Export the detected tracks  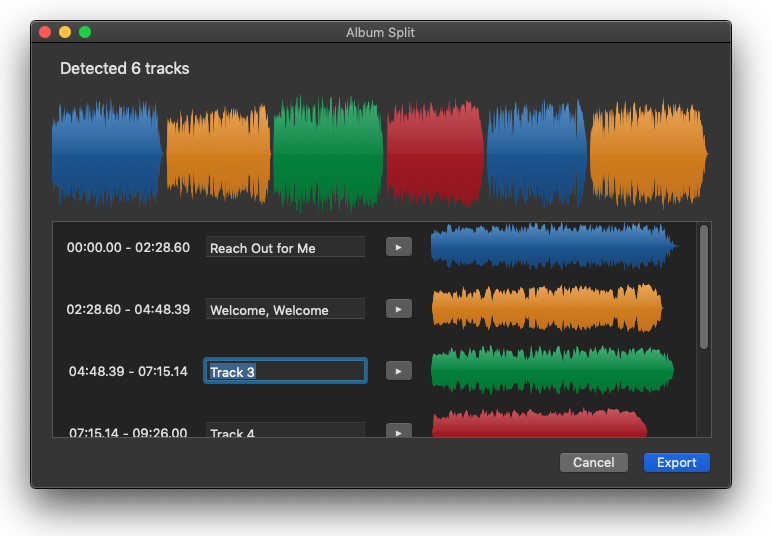676,463
